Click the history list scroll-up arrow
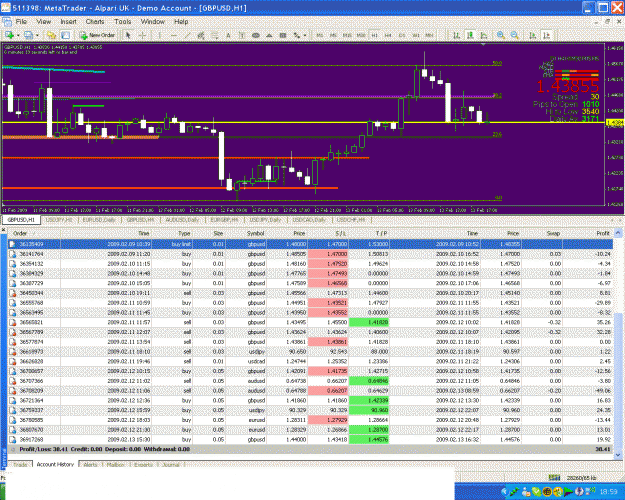This screenshot has height=500, width=625. (618, 232)
